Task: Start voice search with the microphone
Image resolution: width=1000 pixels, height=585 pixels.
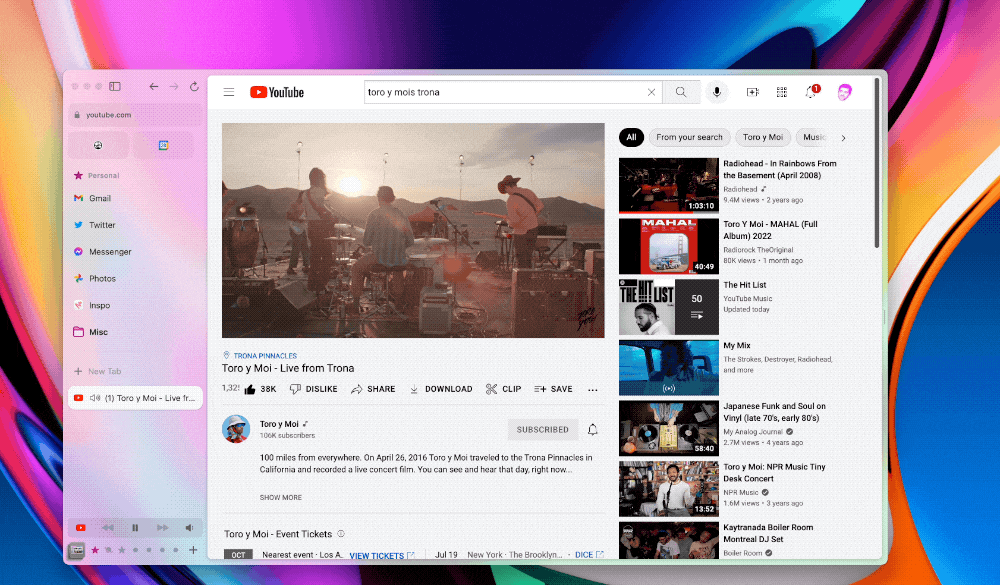Action: pyautogui.click(x=717, y=93)
